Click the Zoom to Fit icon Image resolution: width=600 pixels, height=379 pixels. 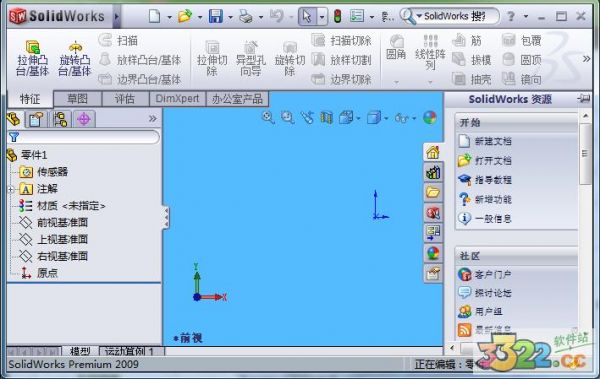[x=268, y=118]
